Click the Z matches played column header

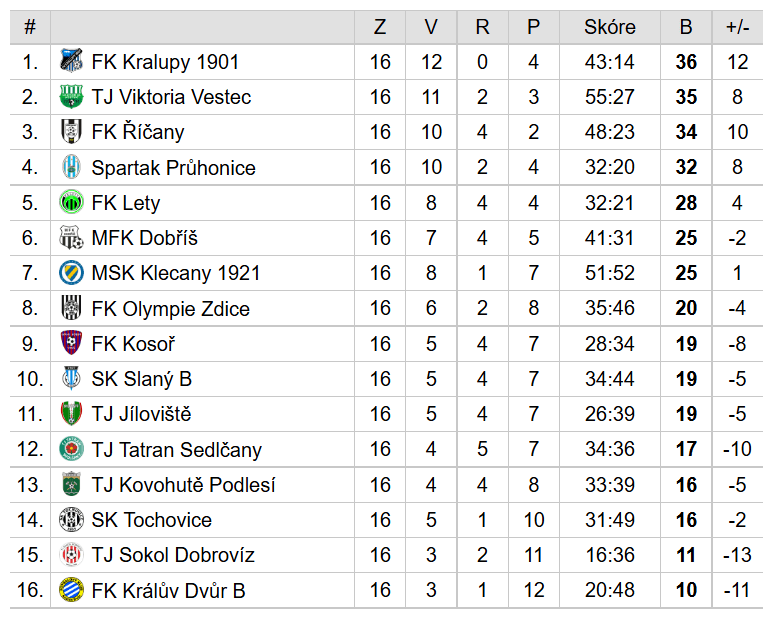coord(380,27)
